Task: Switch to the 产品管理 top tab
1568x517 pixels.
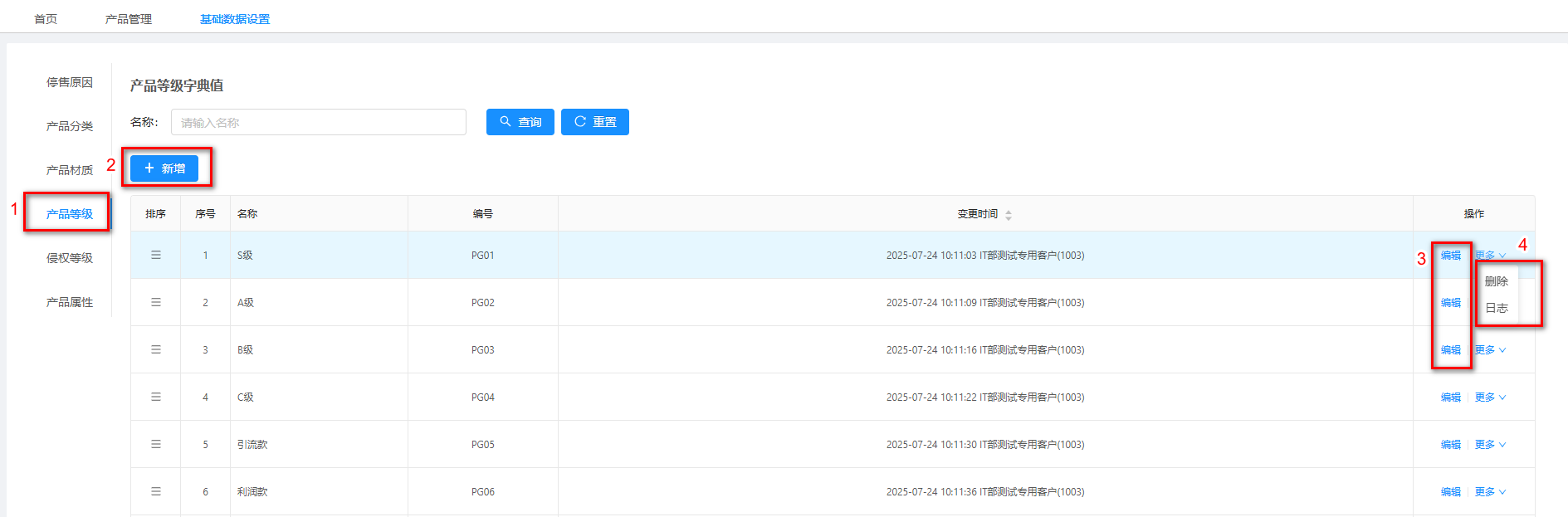Action: pyautogui.click(x=128, y=19)
